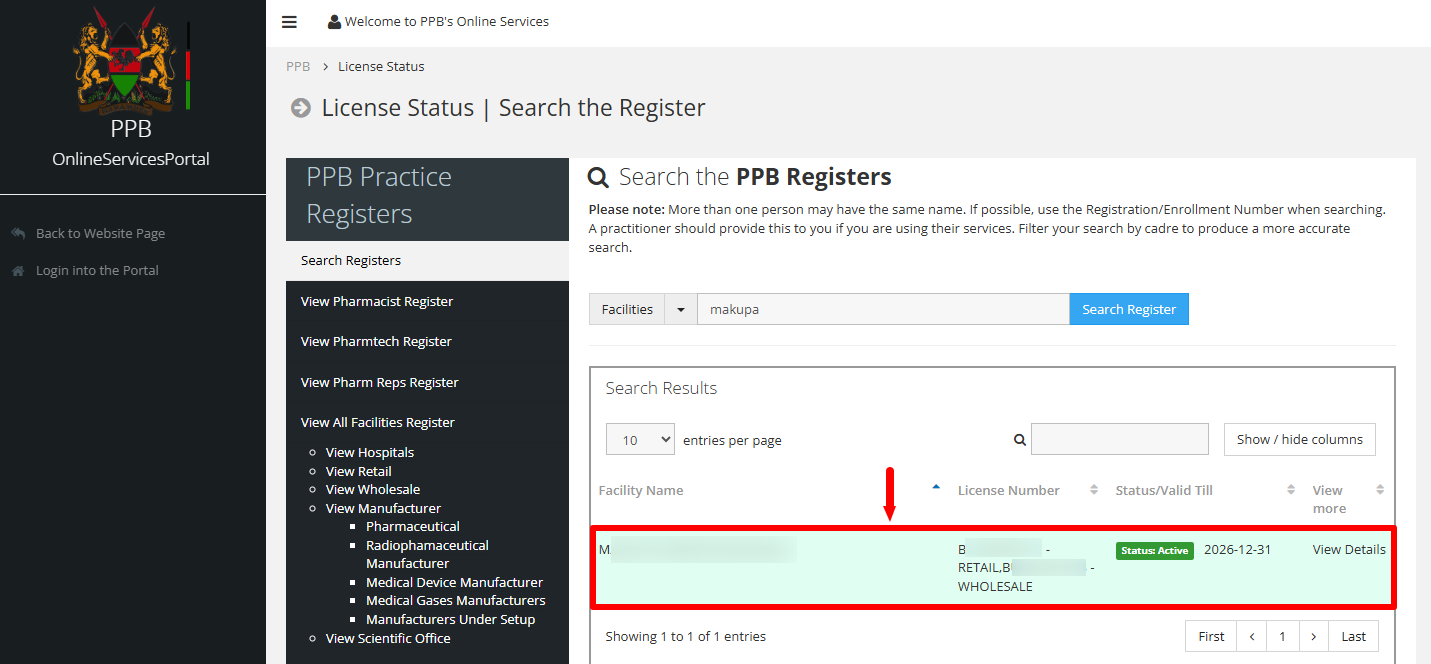Open View Manufacturer link
1431x664 pixels.
point(383,508)
